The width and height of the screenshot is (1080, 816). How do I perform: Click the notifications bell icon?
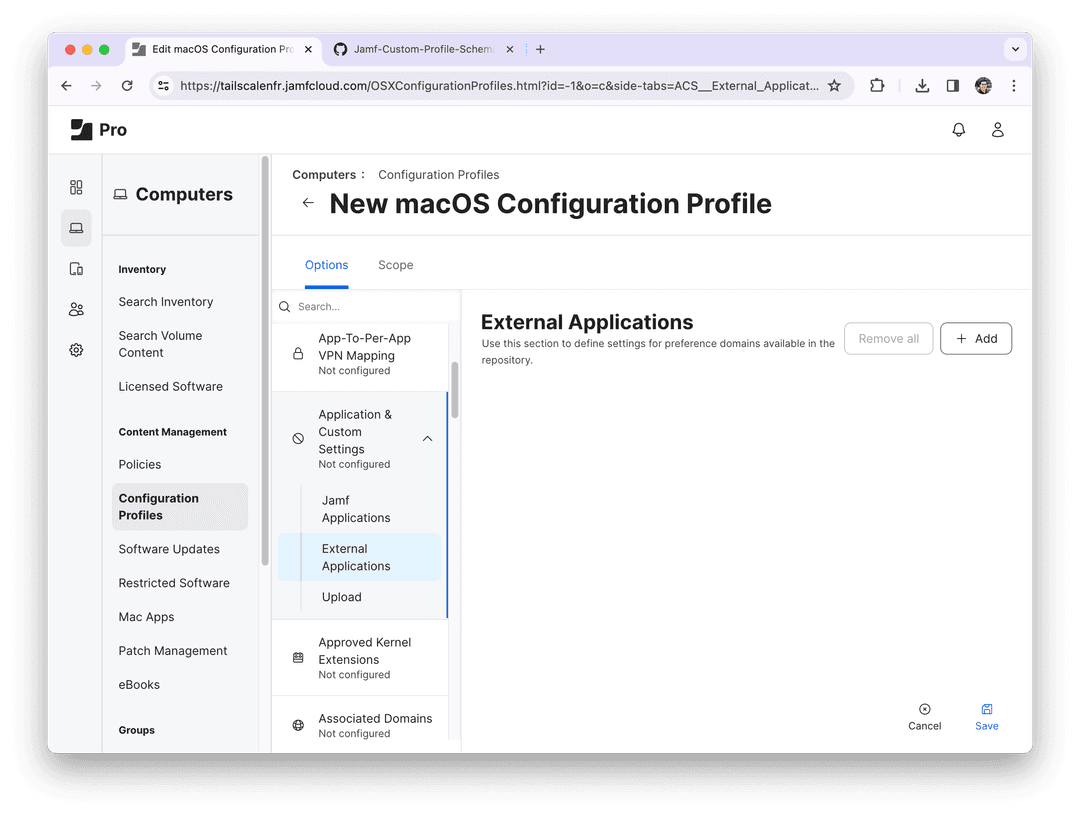pos(958,130)
